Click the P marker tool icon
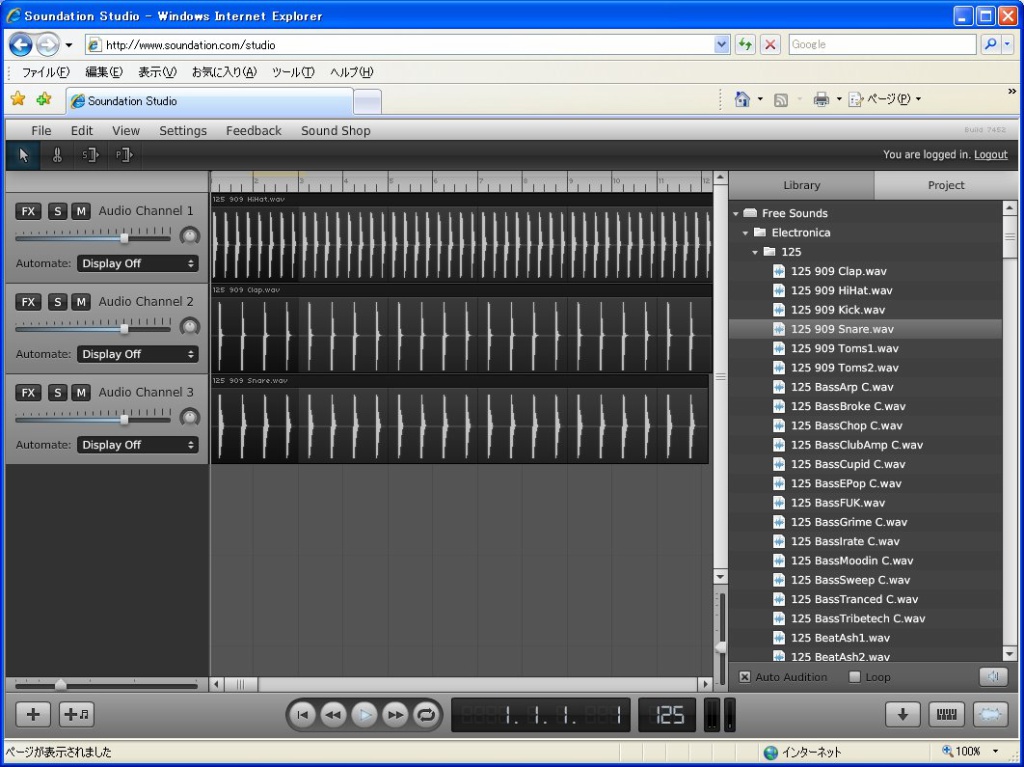 (x=123, y=155)
